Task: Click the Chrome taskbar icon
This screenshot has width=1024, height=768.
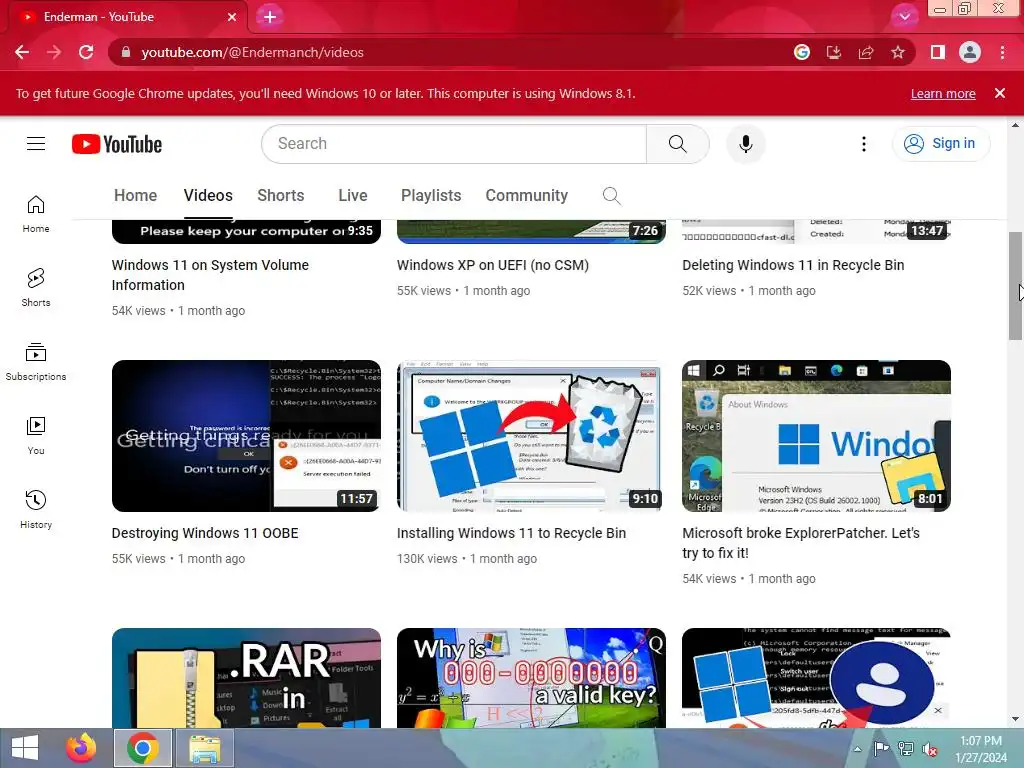Action: 143,748
